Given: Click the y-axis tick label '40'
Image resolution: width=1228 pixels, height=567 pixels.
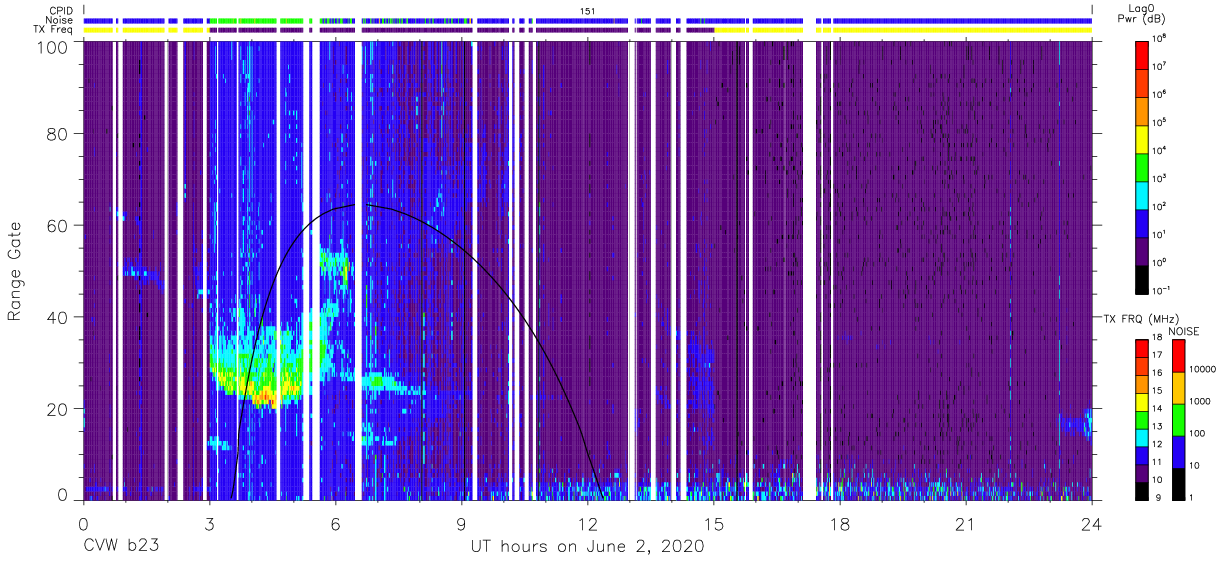Looking at the screenshot, I should pyautogui.click(x=58, y=318).
